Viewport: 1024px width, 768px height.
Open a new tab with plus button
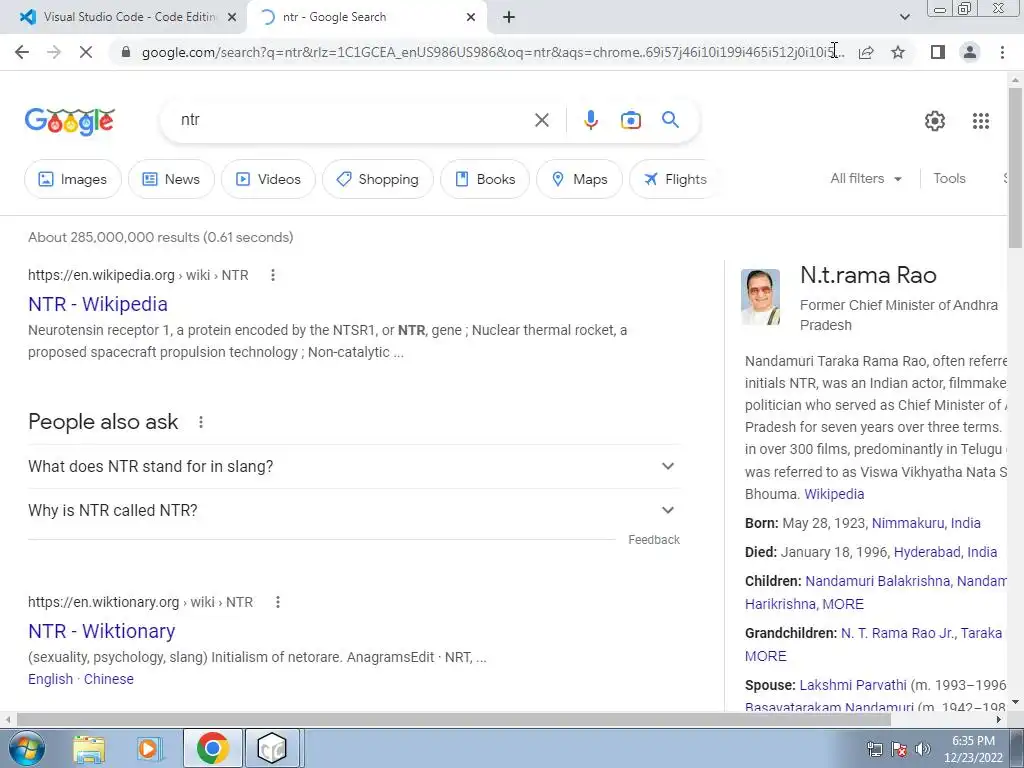tap(509, 18)
